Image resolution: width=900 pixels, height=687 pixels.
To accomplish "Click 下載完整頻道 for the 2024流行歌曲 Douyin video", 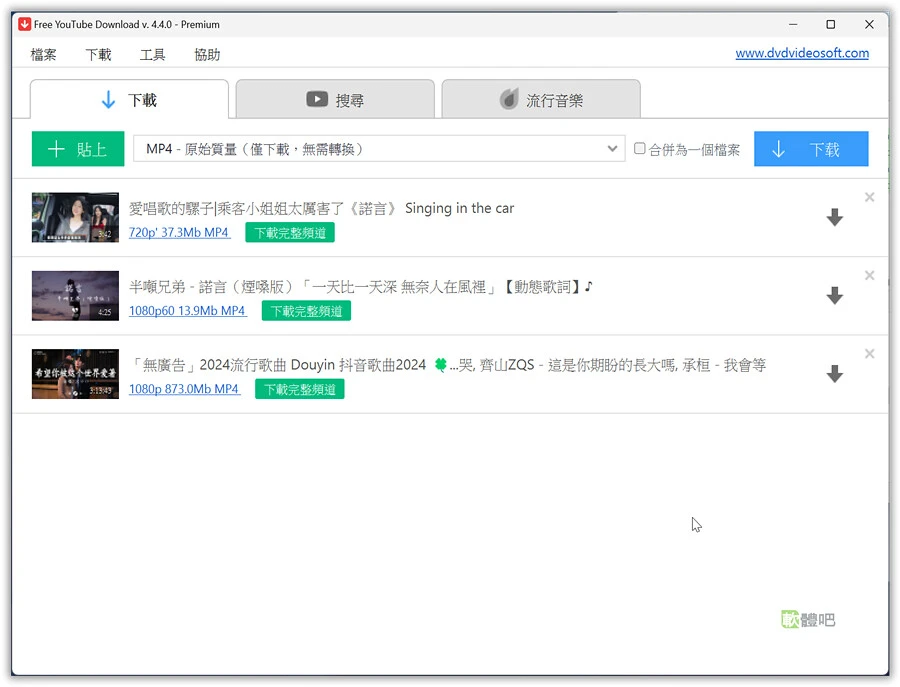I will tap(300, 389).
